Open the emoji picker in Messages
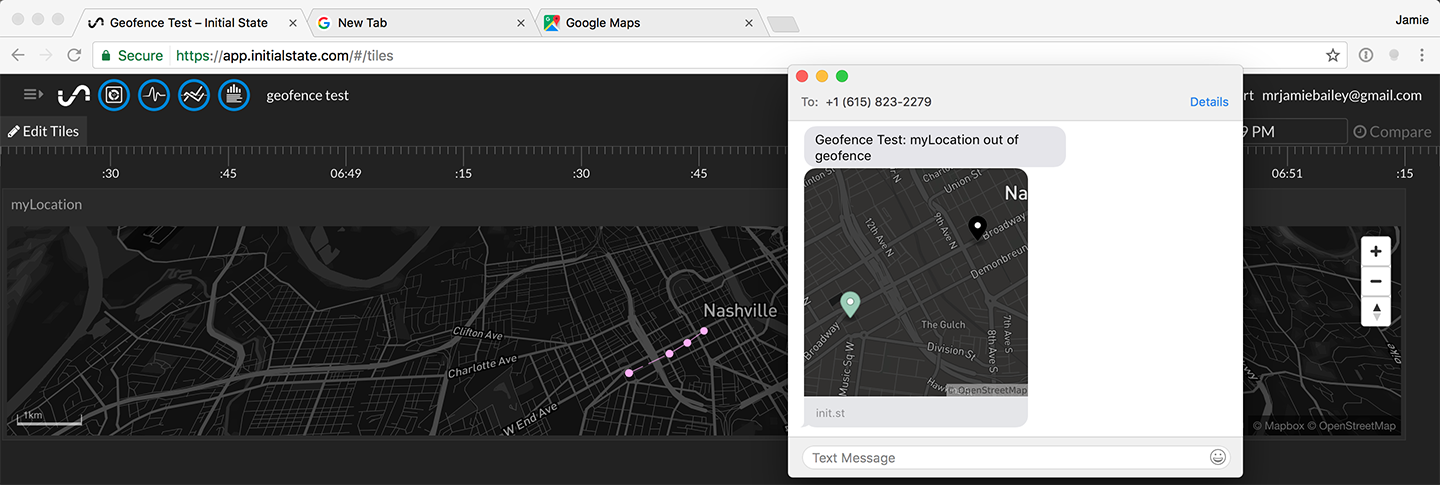 point(1217,457)
